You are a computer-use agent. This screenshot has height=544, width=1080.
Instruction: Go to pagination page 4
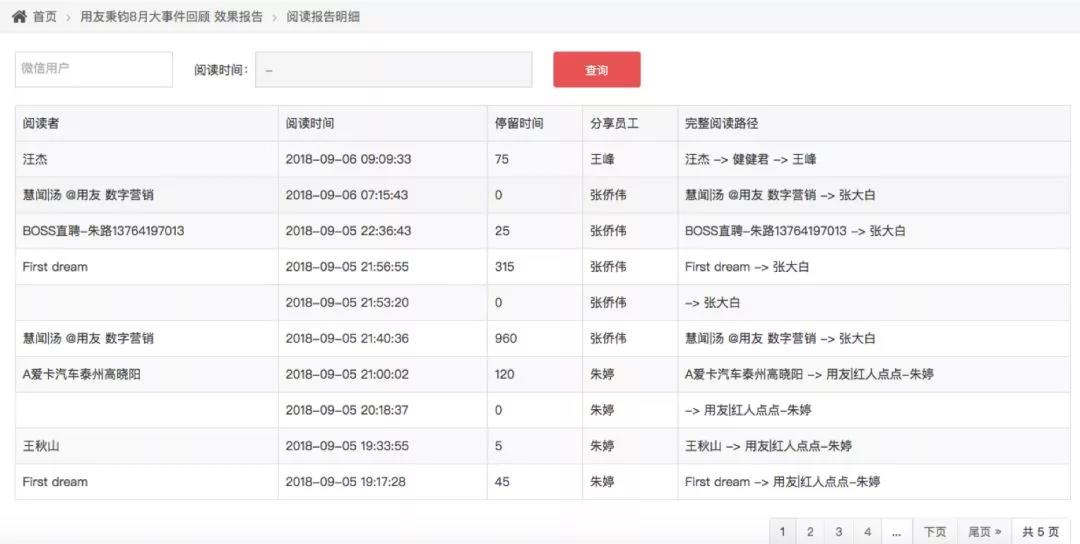(x=868, y=532)
